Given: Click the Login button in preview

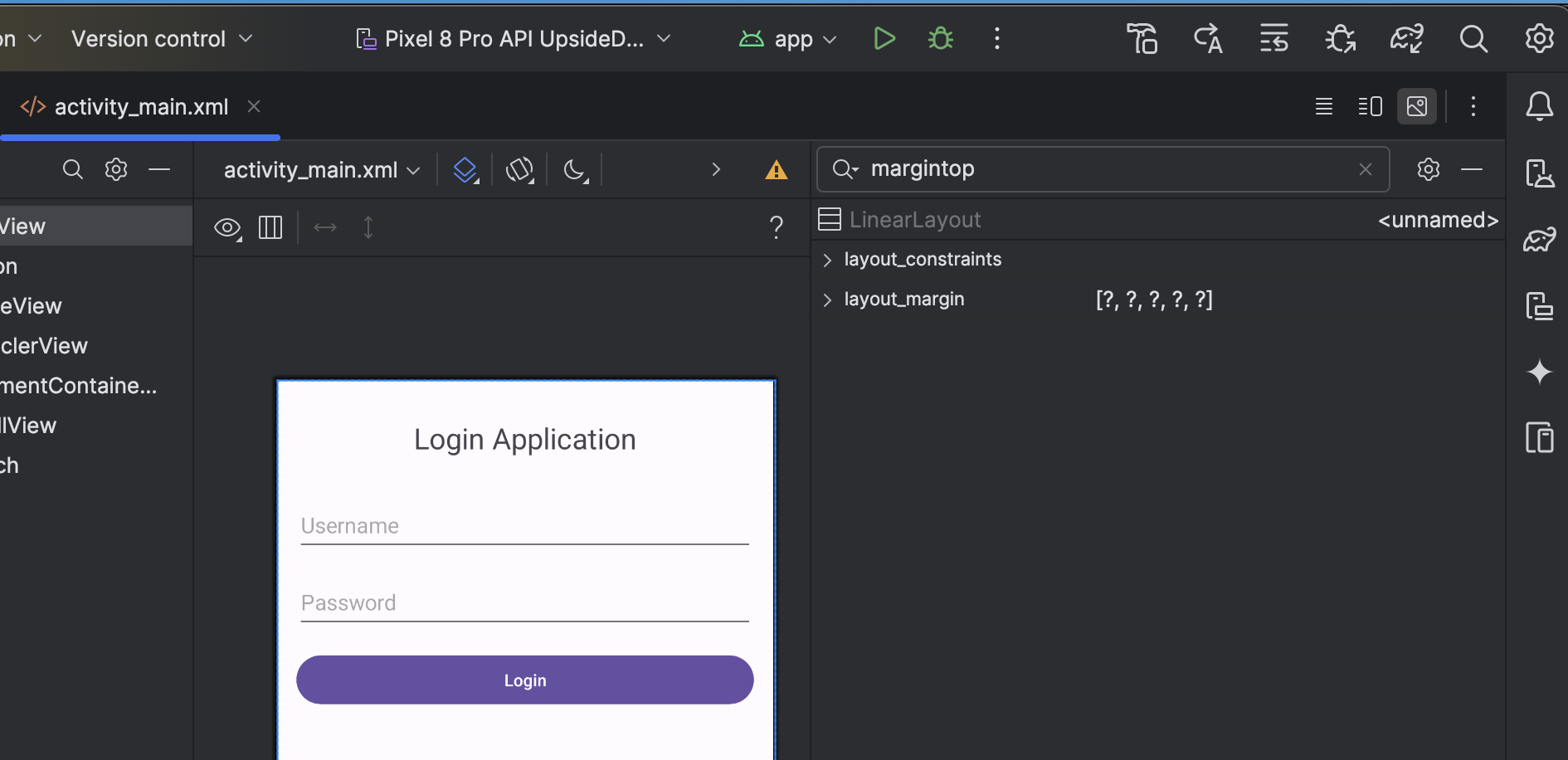Looking at the screenshot, I should pos(525,680).
